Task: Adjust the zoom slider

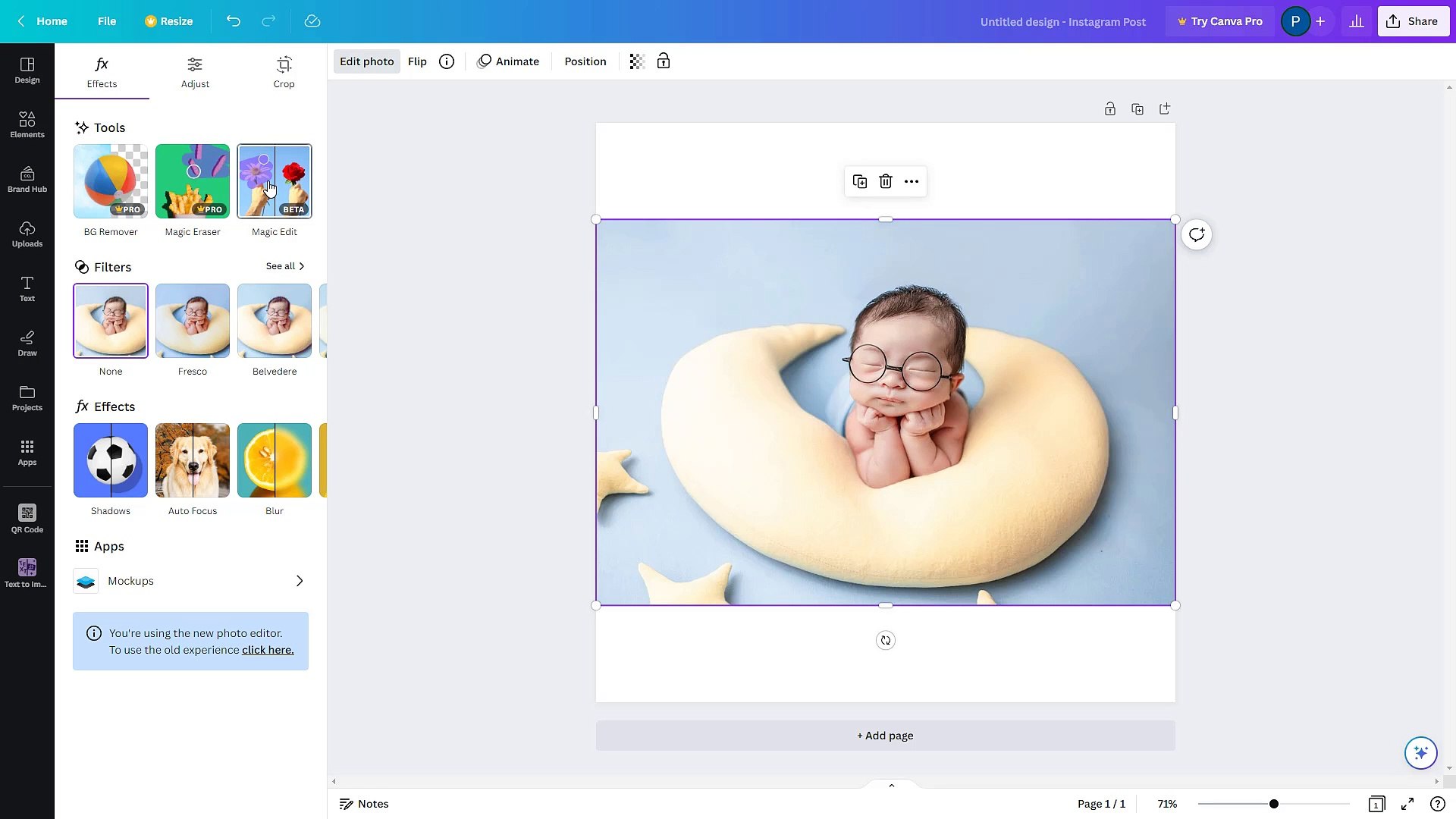Action: pyautogui.click(x=1274, y=803)
